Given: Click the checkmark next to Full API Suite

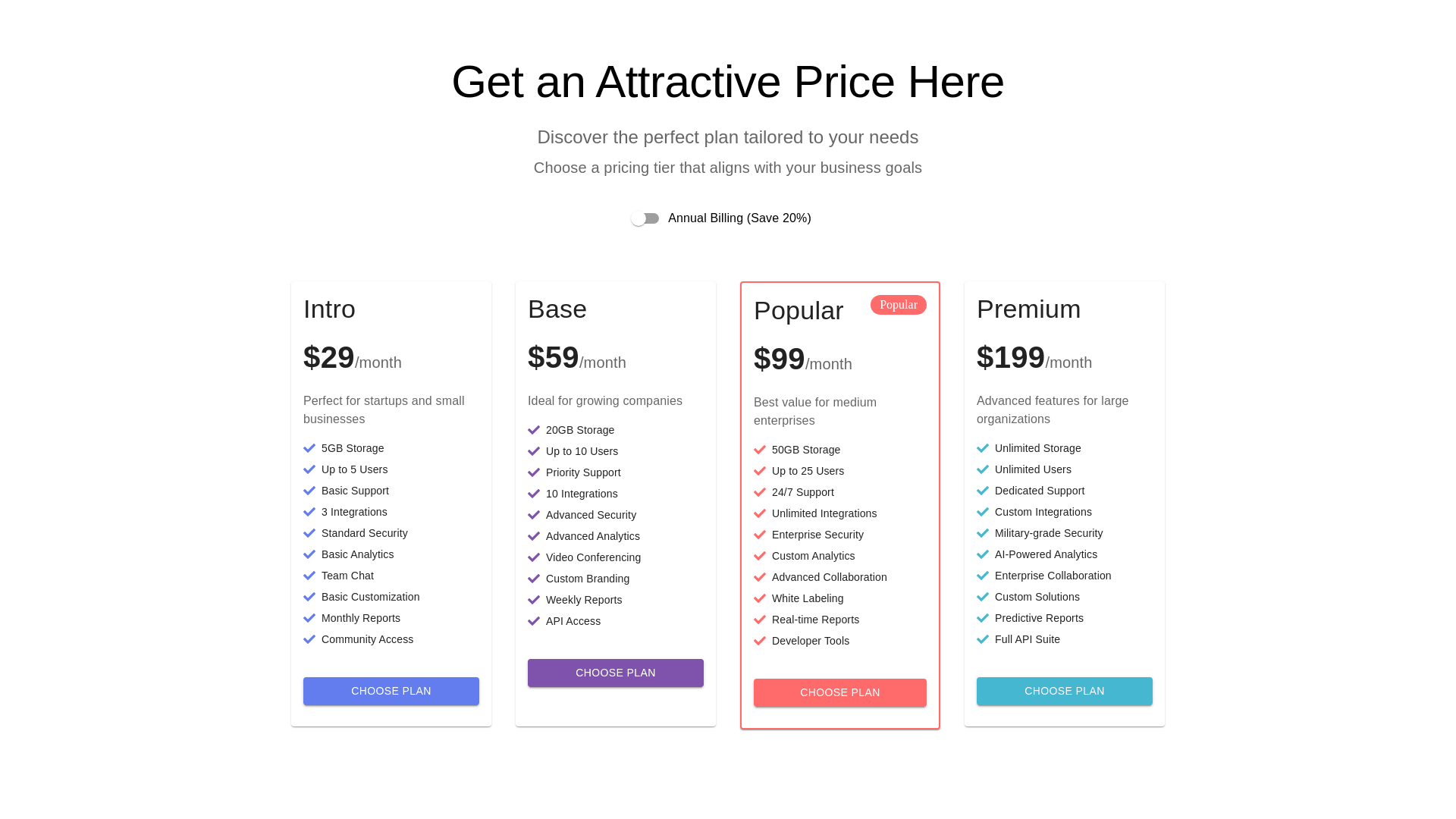Looking at the screenshot, I should [x=983, y=639].
